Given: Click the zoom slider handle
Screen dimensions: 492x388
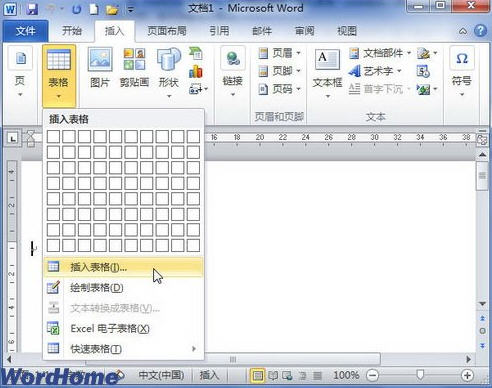Looking at the screenshot, I should click(420, 375).
